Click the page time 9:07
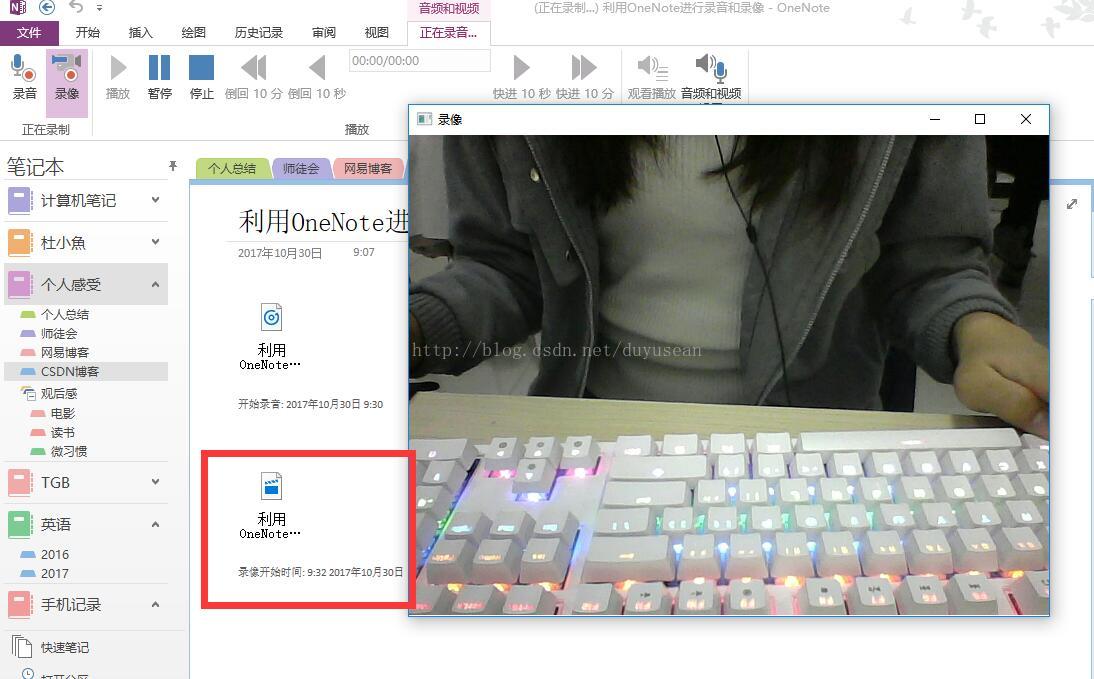The image size is (1094, 679). [x=364, y=252]
